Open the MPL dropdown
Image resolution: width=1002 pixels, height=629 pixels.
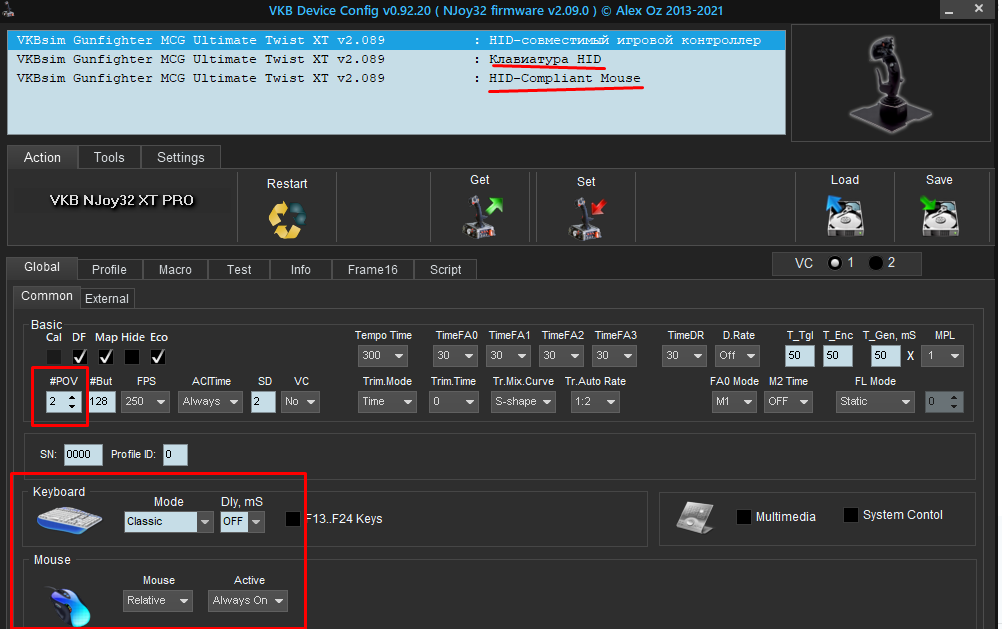tap(944, 355)
